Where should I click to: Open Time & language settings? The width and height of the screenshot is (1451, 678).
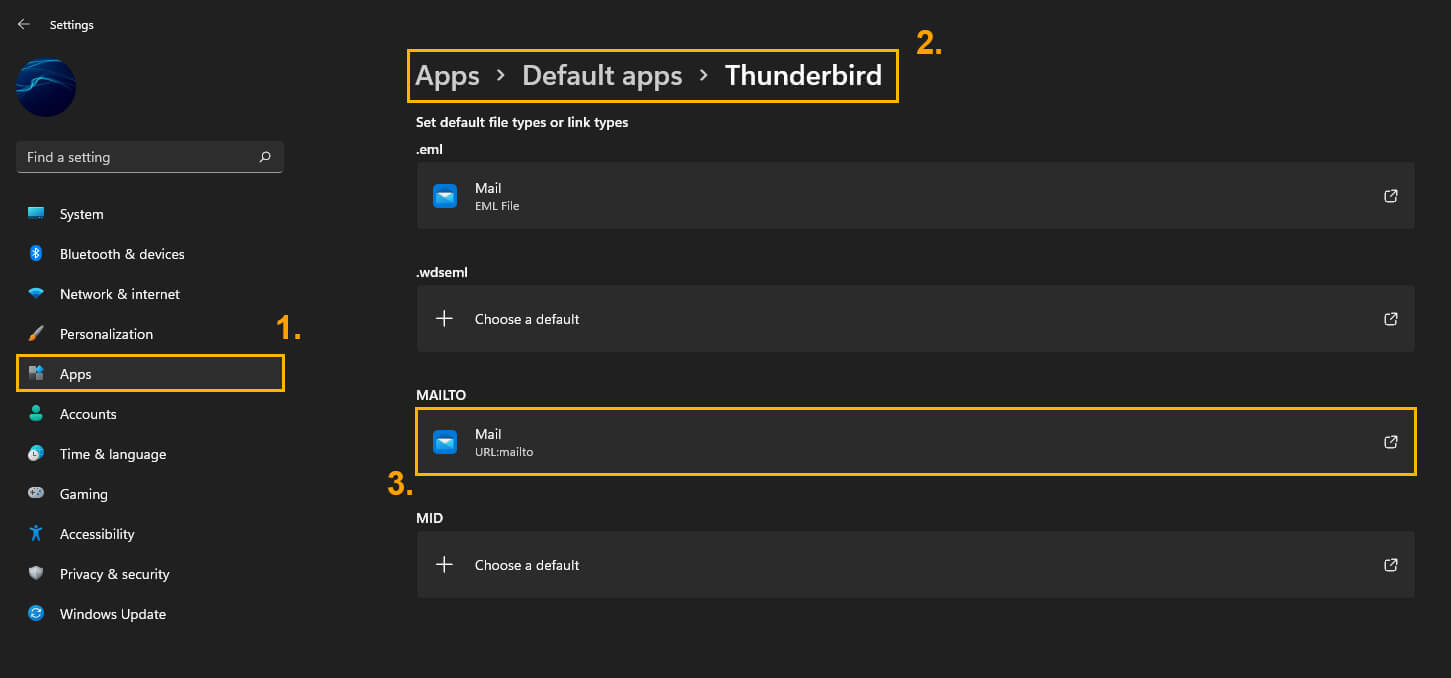150,454
